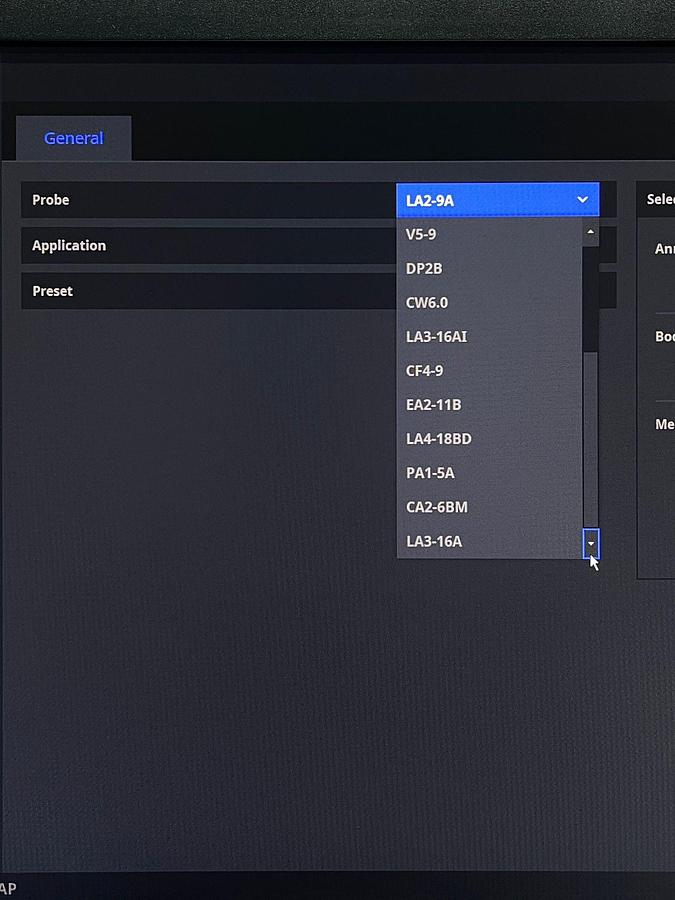675x900 pixels.
Task: Choose DP2B from the probe list
Action: pyautogui.click(x=488, y=269)
